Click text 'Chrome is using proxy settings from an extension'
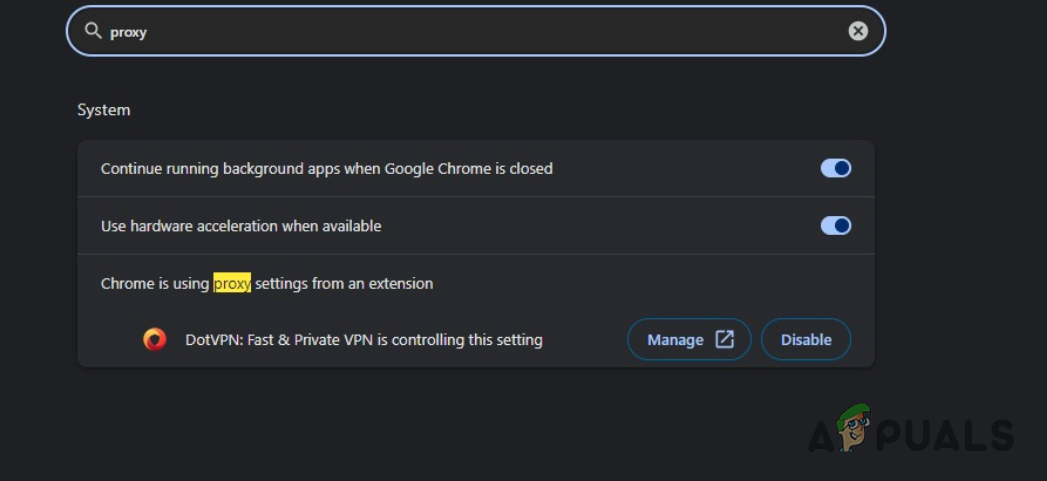1047x481 pixels. tap(267, 283)
